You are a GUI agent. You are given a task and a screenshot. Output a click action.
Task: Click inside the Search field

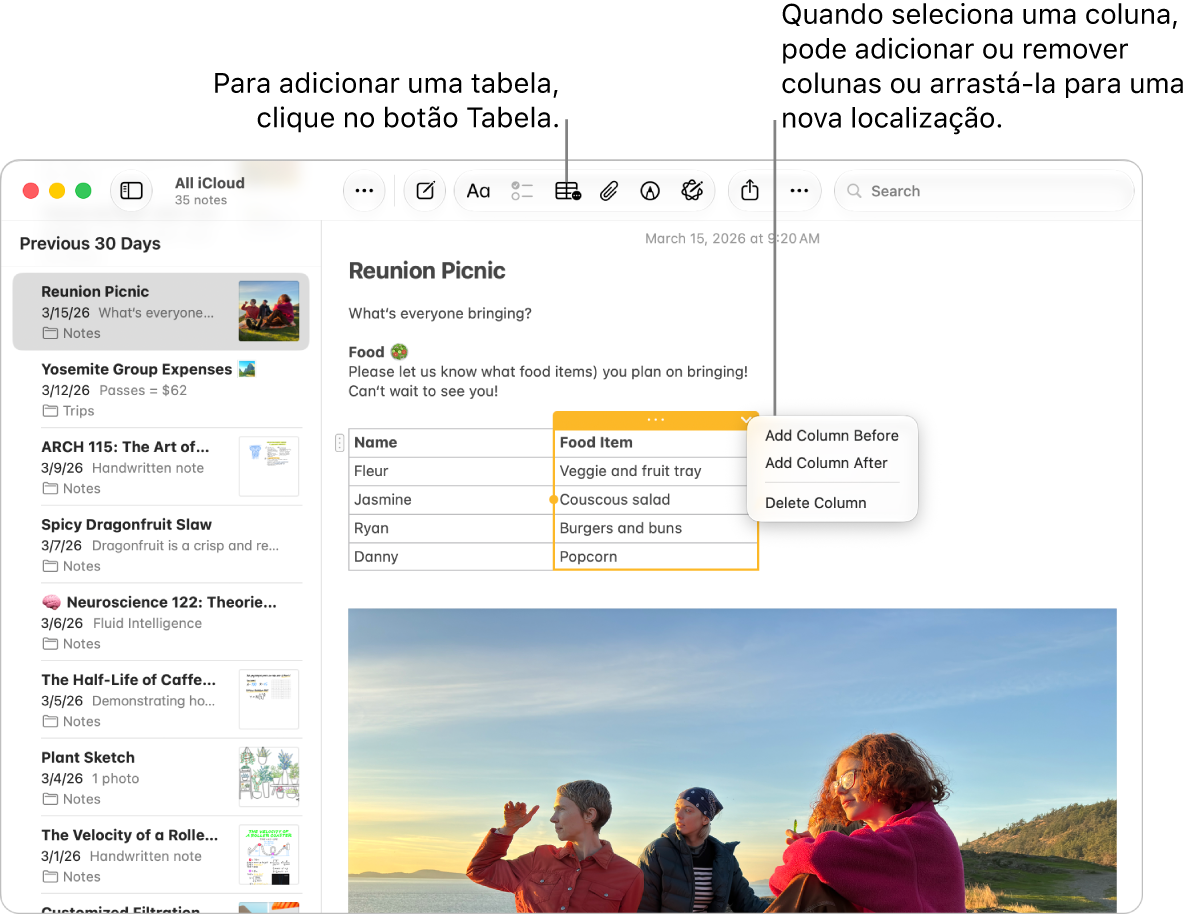tap(984, 191)
